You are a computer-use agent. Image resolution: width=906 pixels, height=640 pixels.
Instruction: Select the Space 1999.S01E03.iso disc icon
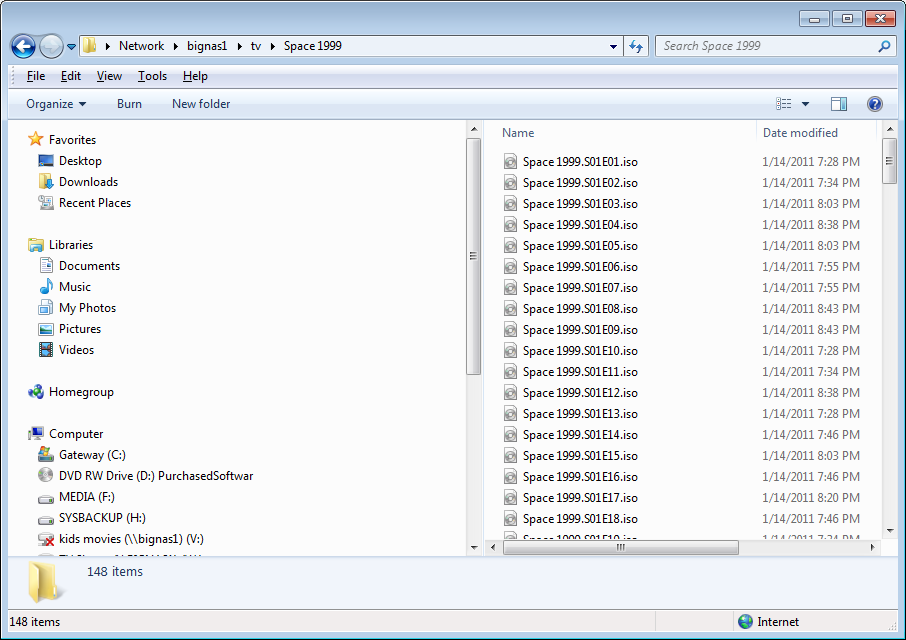pyautogui.click(x=510, y=204)
